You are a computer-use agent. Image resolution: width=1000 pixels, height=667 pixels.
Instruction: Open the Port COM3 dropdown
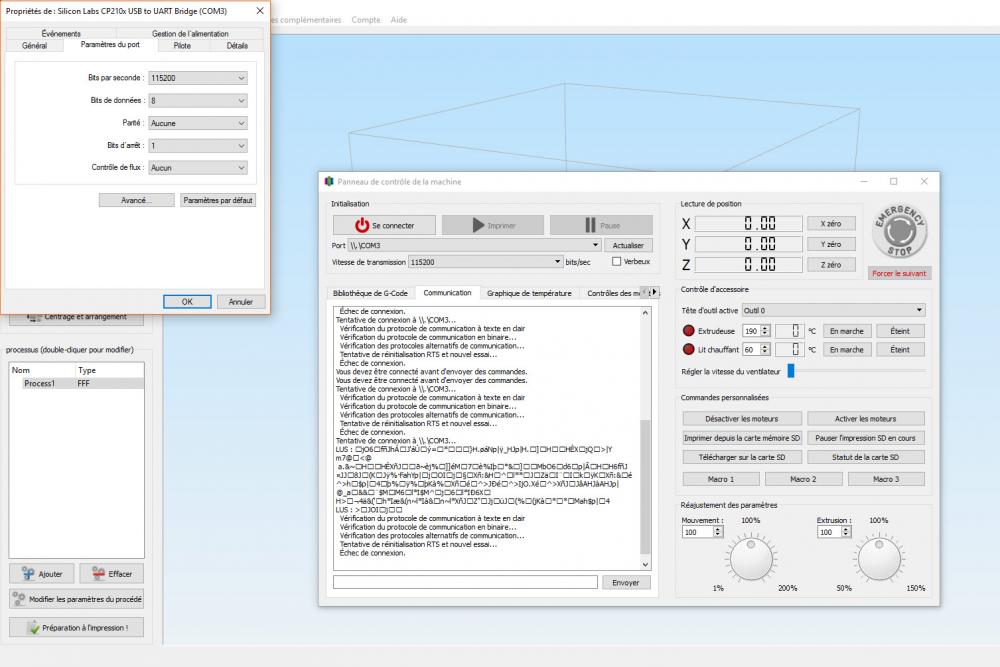474,245
